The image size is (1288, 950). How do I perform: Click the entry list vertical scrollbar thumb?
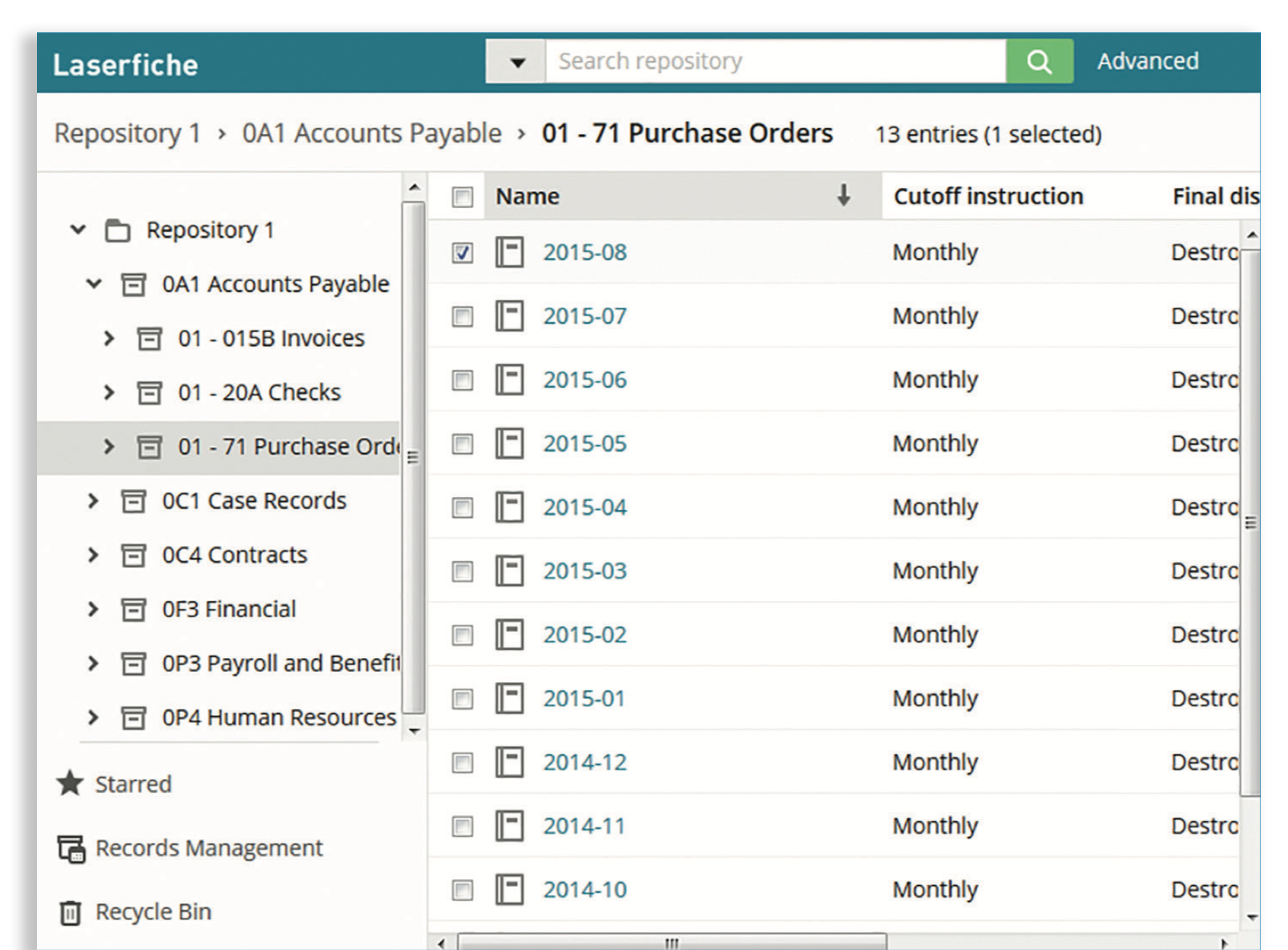click(x=1250, y=522)
